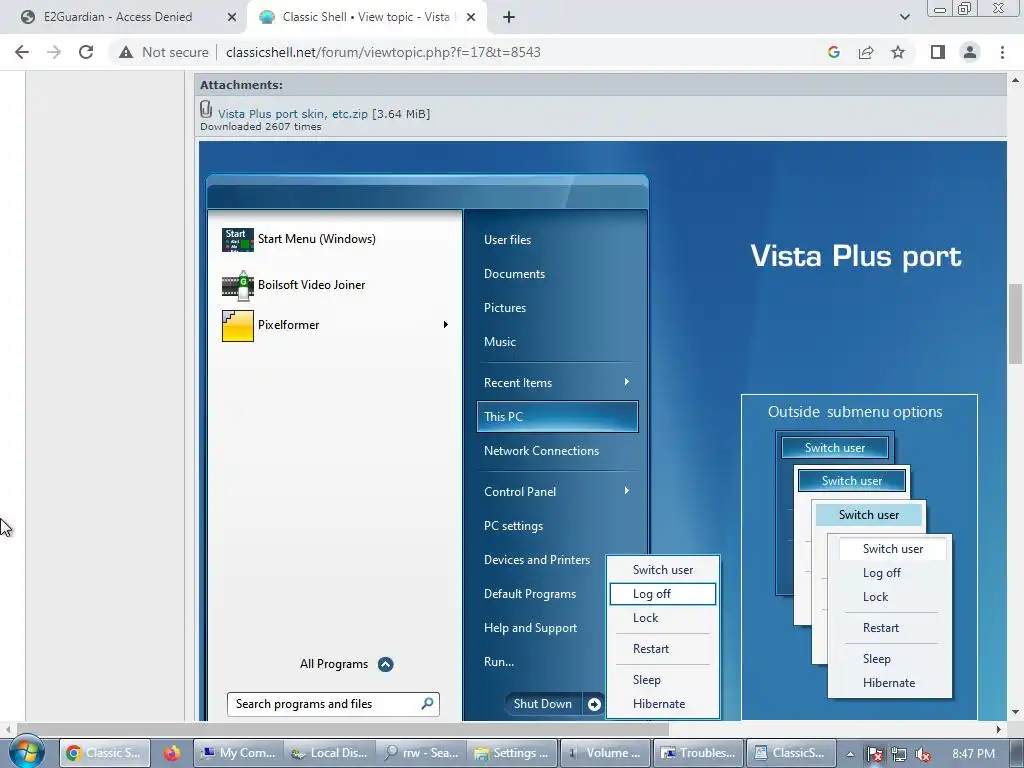This screenshot has height=768, width=1024.
Task: Click the paperclip attachment icon
Action: 206,109
